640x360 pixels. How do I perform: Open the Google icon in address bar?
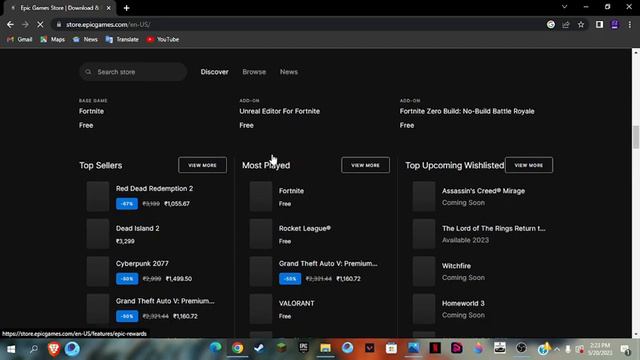point(551,24)
